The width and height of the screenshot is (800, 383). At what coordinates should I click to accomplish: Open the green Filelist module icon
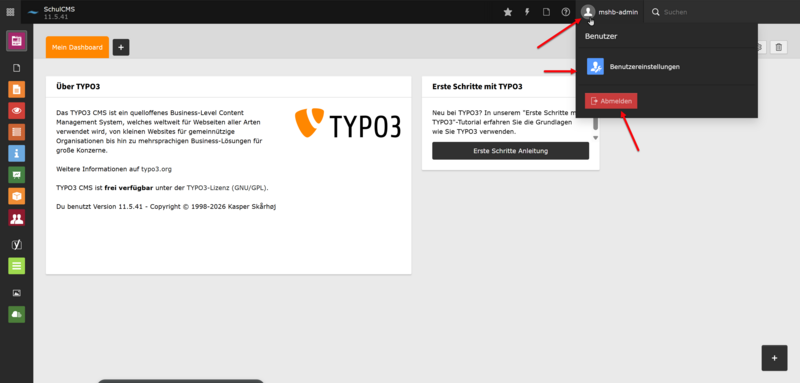(x=16, y=314)
